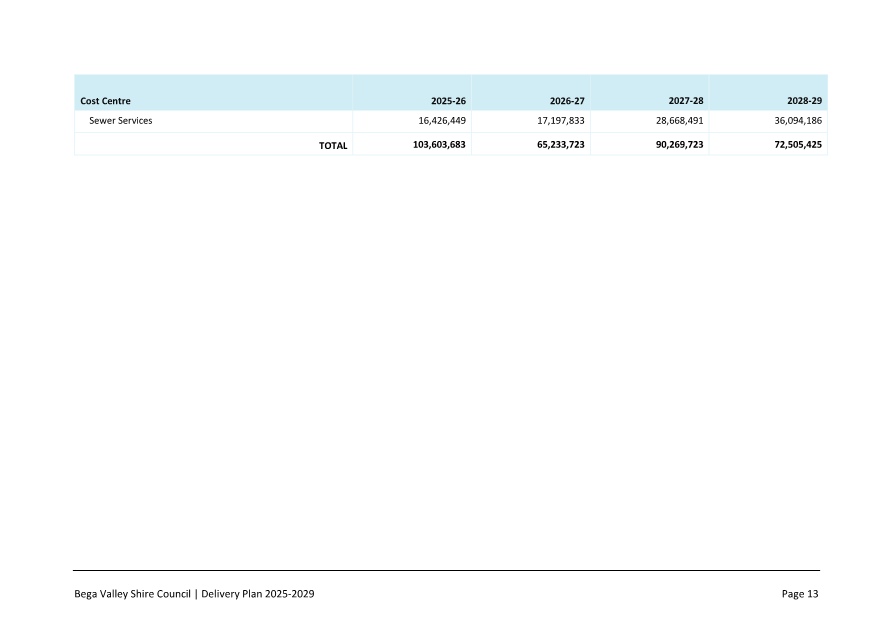Click the 2028-29 column header
The width and height of the screenshot is (876, 620).
[803, 101]
